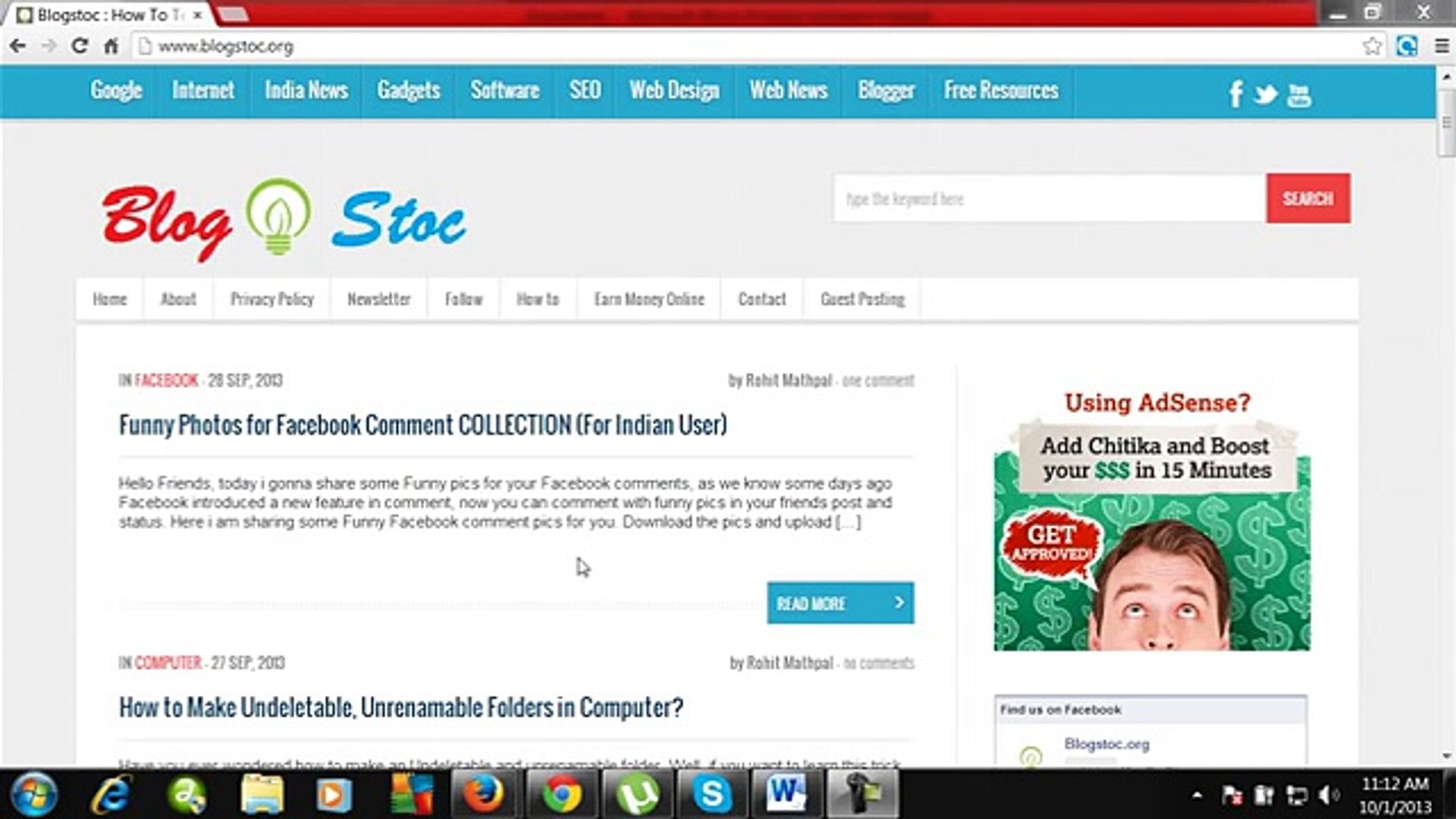1456x819 pixels.
Task: Show hidden system tray icons arrow
Action: click(x=1197, y=795)
